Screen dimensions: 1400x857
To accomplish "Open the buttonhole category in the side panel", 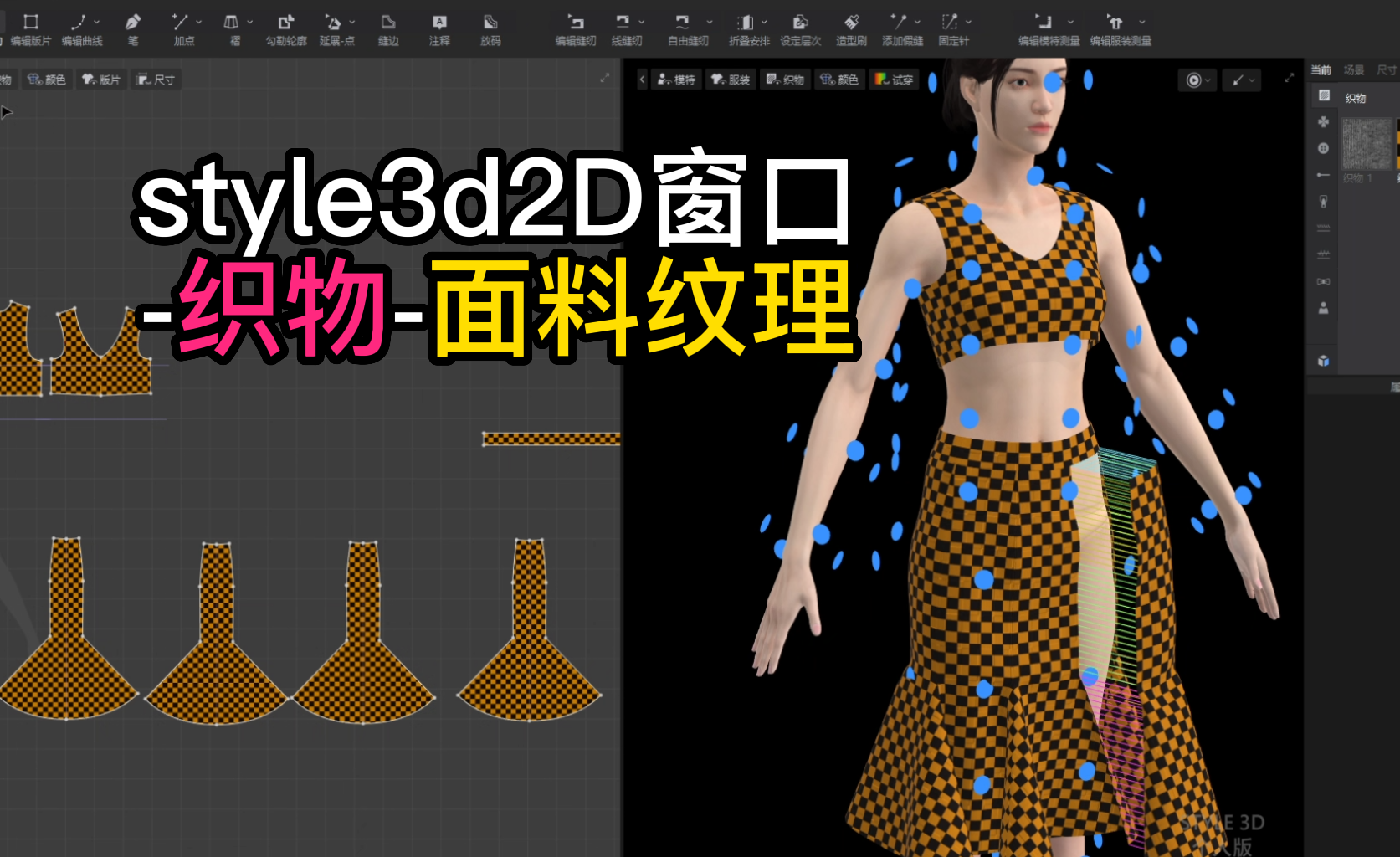I will 1323,175.
